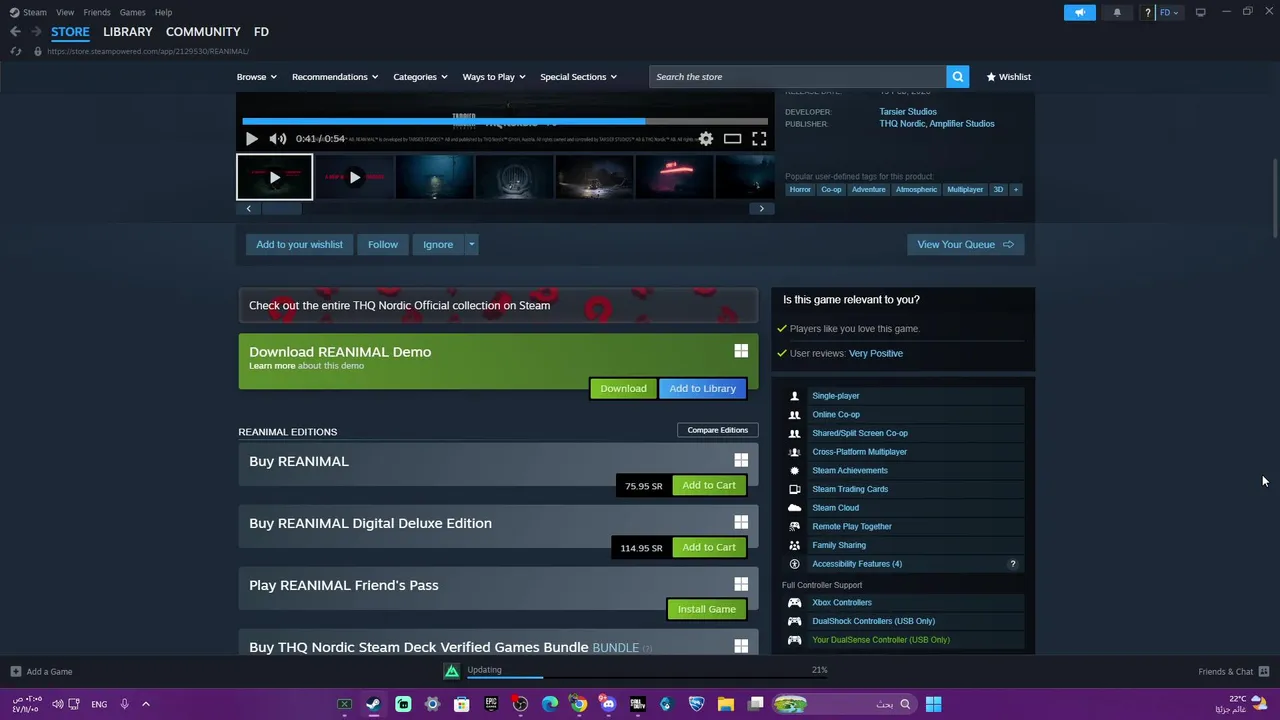Click the Very Positive reviews link
This screenshot has height=720, width=1280.
click(876, 354)
